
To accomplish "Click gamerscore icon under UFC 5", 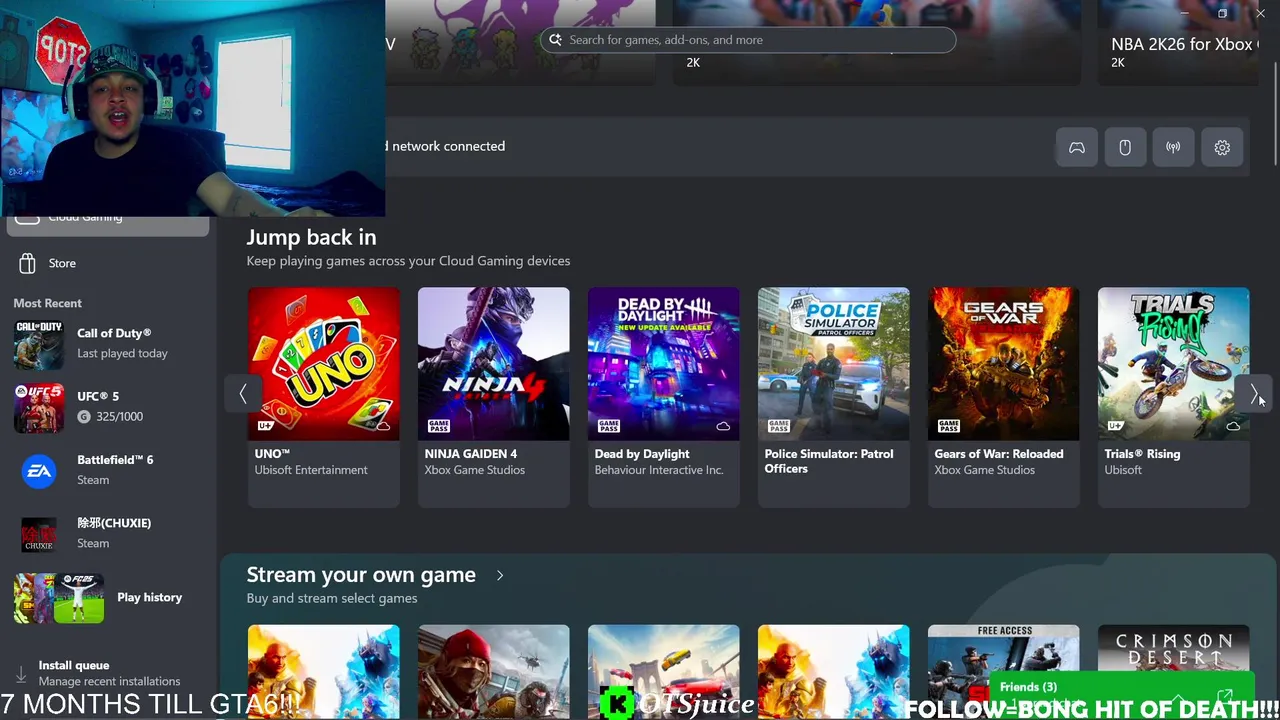I will 84,416.
